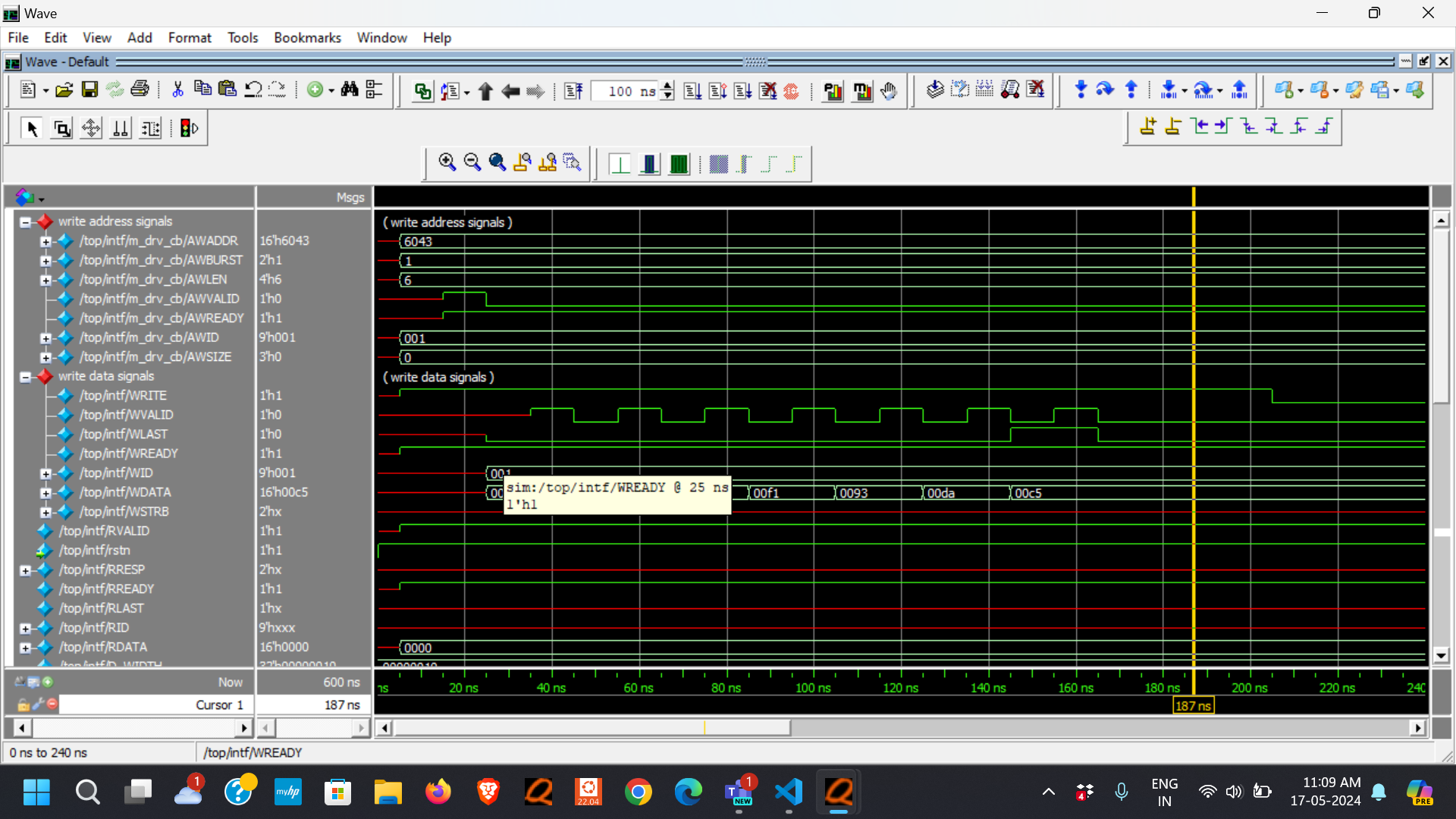1456x819 pixels.
Task: Click the Cut scissors icon
Action: (x=177, y=90)
